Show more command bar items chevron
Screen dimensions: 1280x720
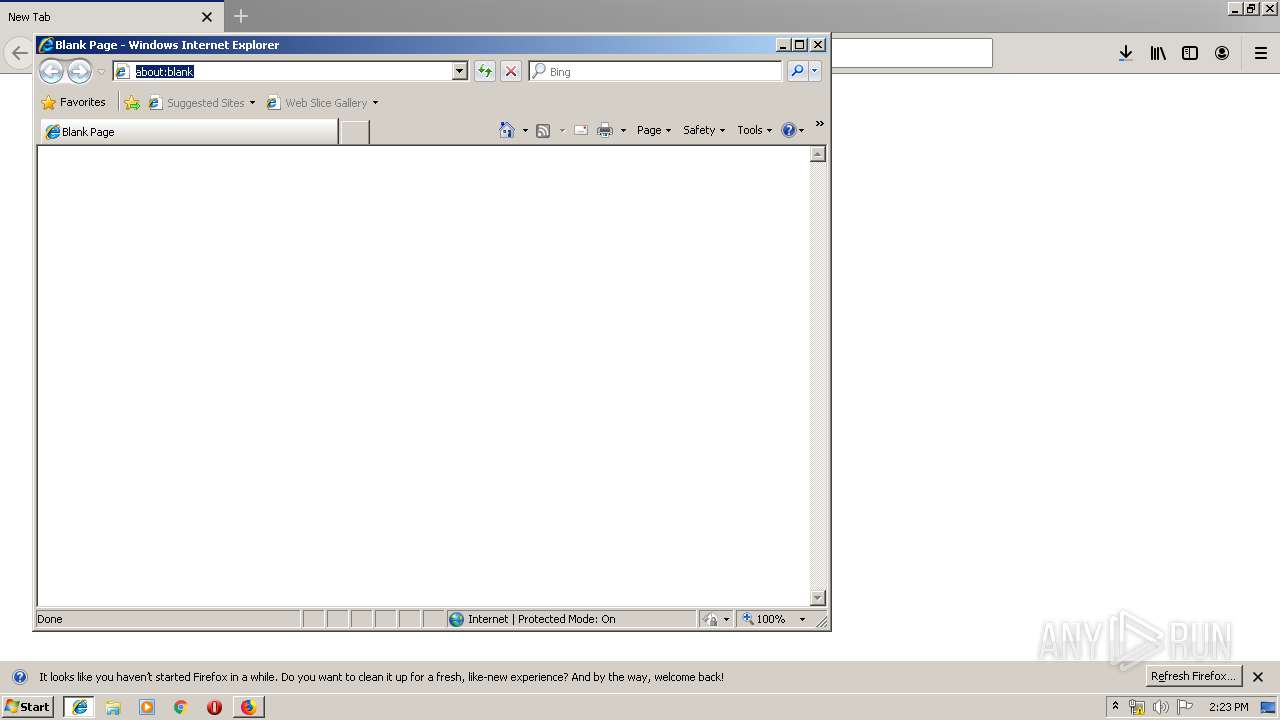click(x=819, y=124)
